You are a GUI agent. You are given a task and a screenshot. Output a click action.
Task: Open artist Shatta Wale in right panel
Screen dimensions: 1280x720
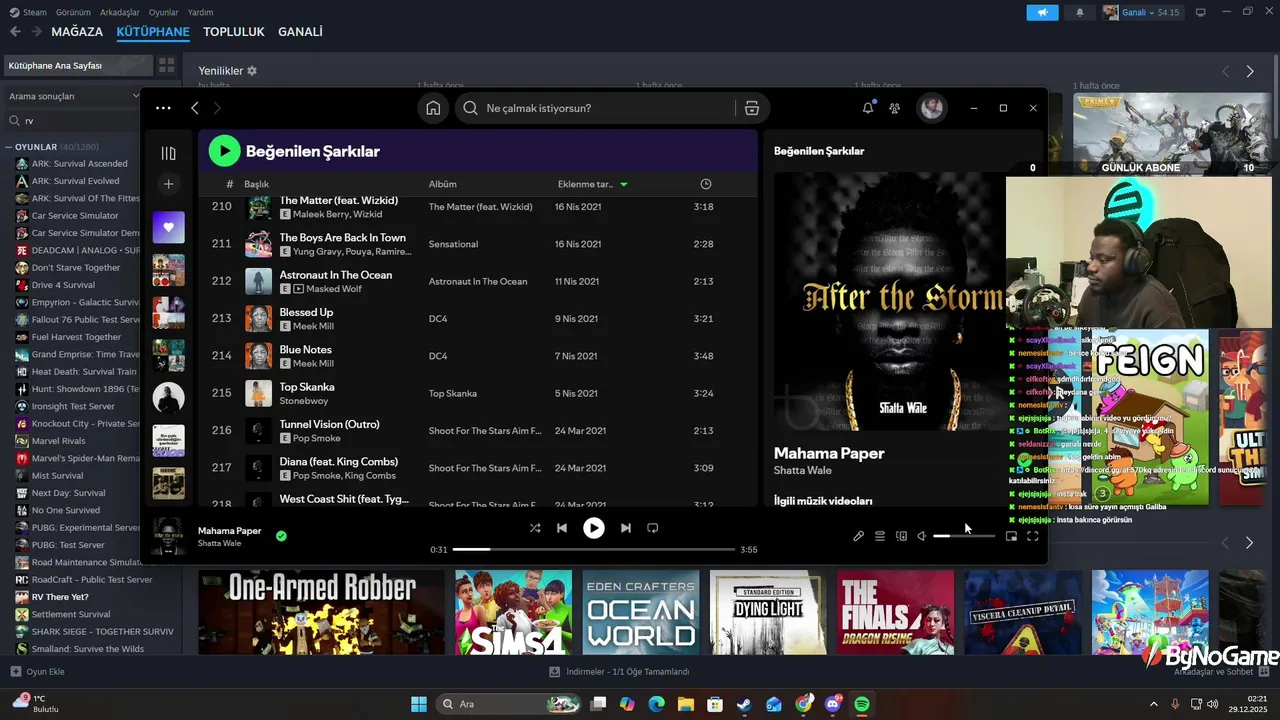click(x=803, y=470)
